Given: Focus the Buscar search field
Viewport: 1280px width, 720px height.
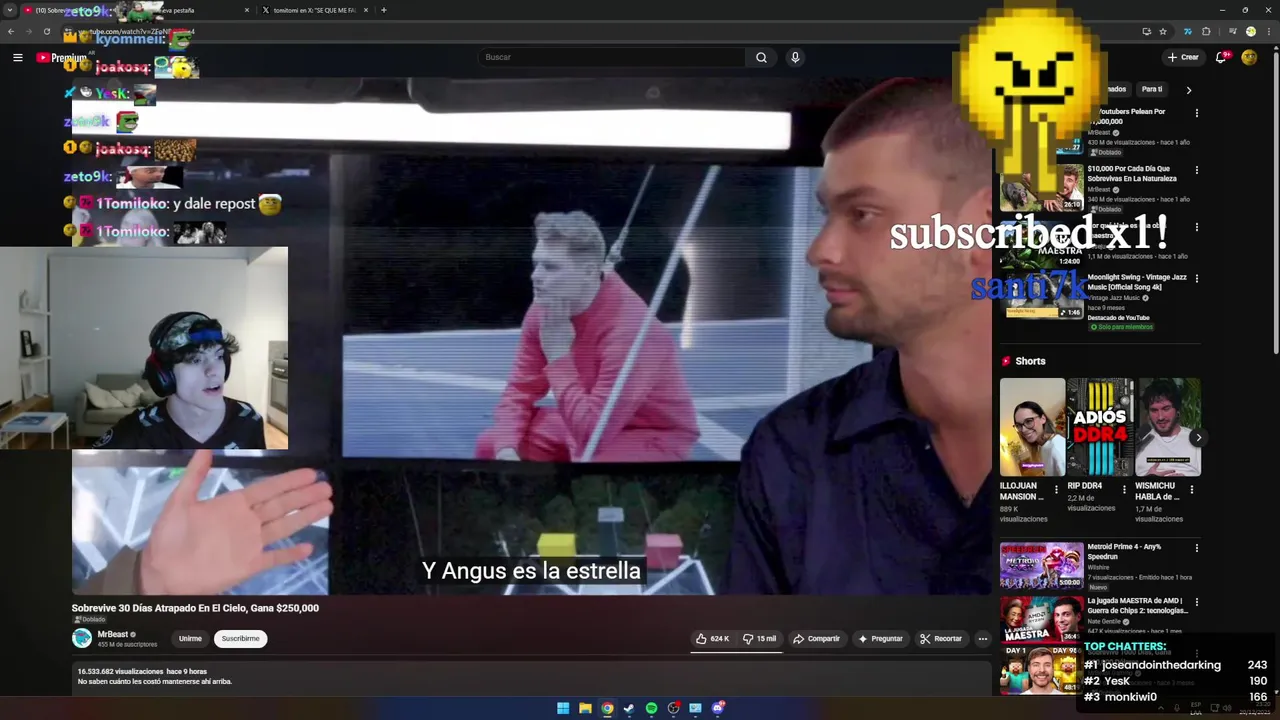Looking at the screenshot, I should pyautogui.click(x=611, y=57).
